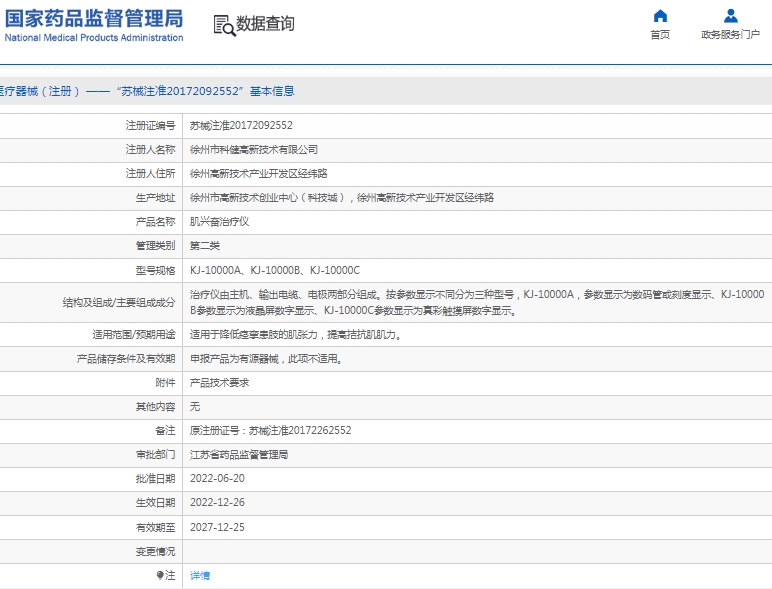
Task: Click the 其他内容 row label
Action: click(156, 406)
